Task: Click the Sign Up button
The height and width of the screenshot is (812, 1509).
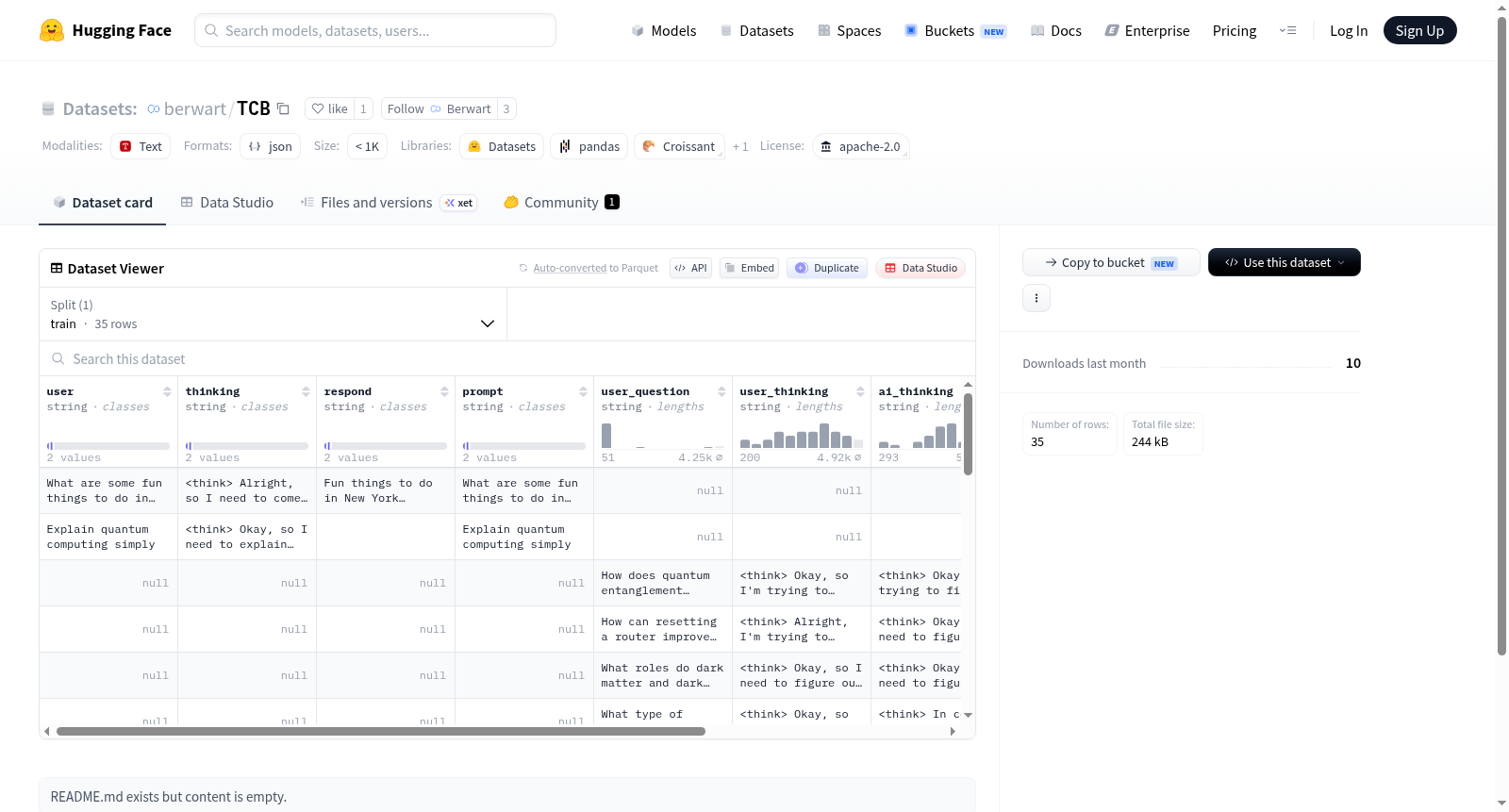Action: coord(1419,30)
